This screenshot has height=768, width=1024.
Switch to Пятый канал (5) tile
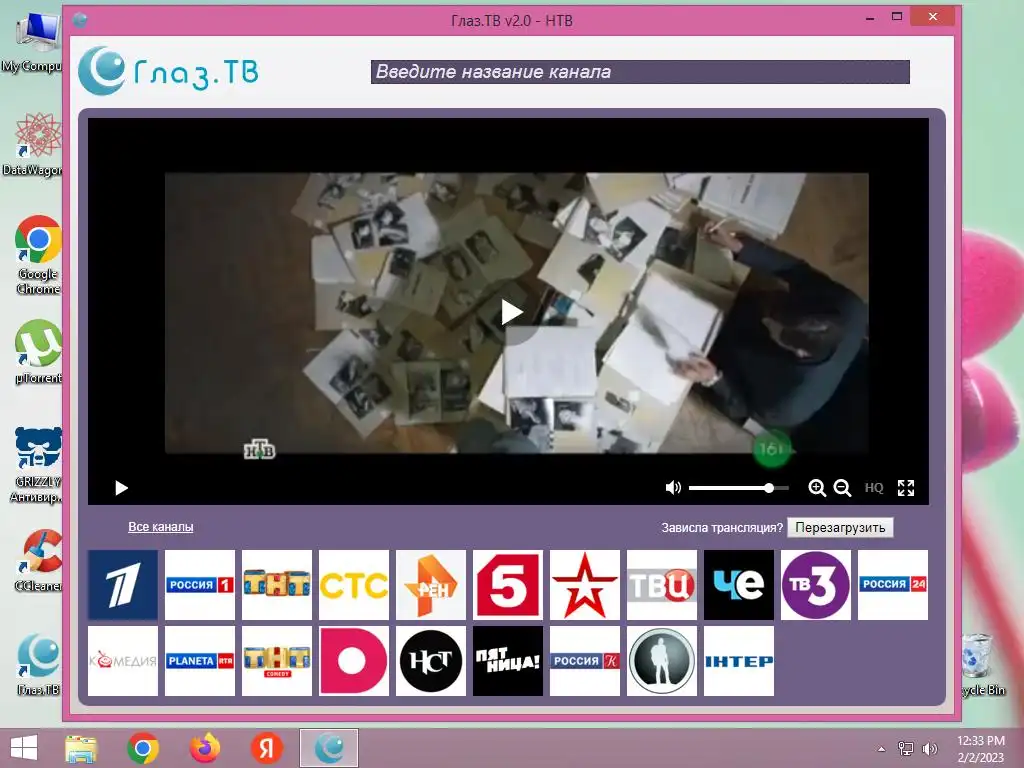(508, 584)
